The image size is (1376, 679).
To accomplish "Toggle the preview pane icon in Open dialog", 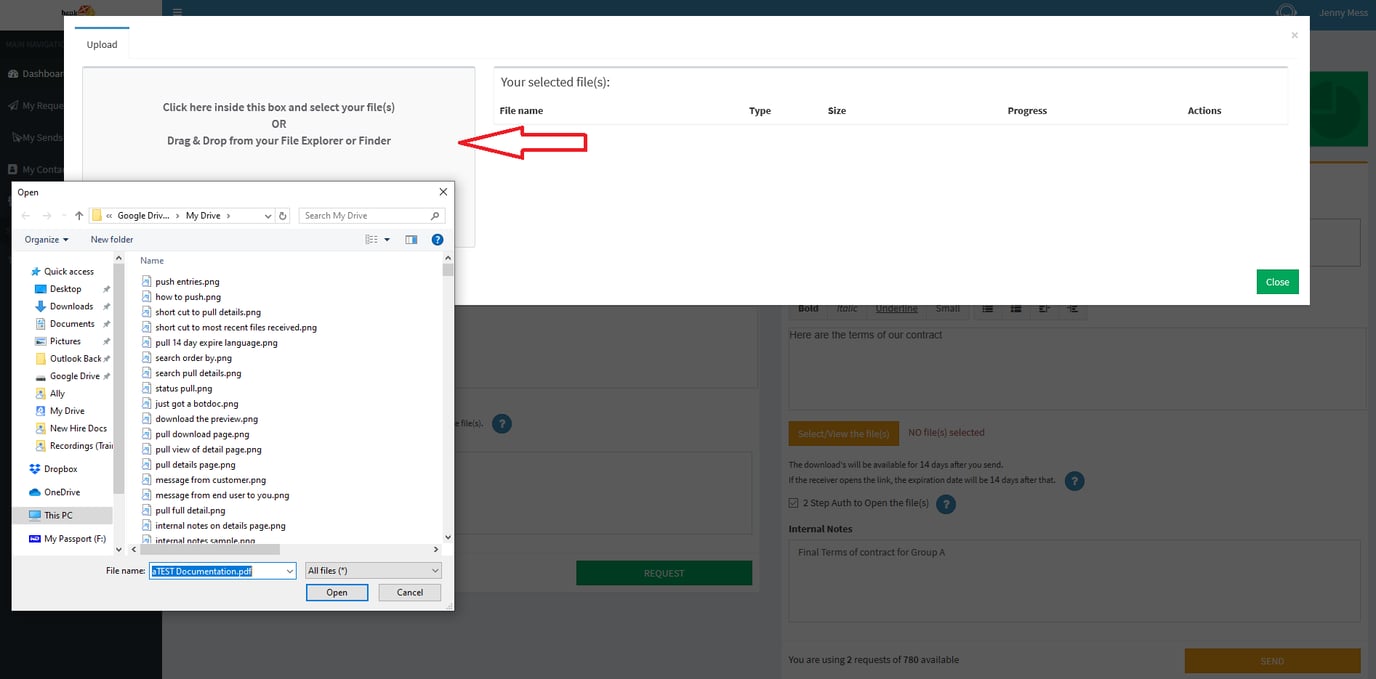I will click(x=411, y=240).
